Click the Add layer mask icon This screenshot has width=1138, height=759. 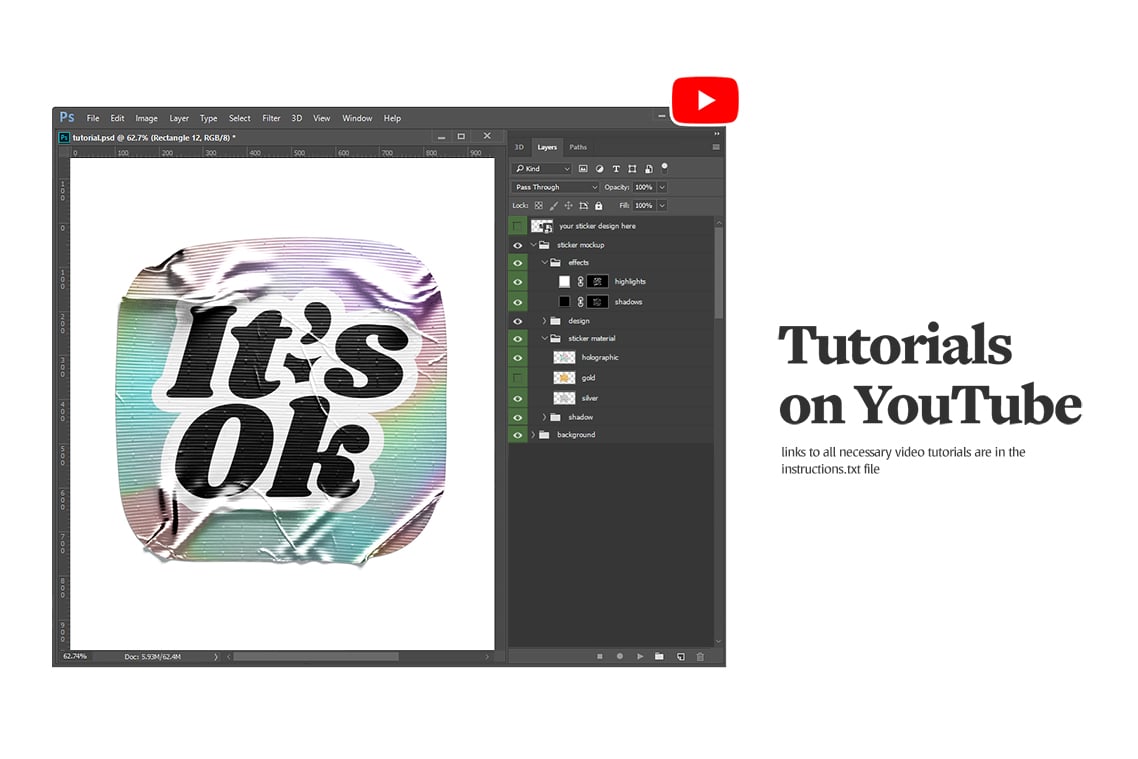pos(600,656)
